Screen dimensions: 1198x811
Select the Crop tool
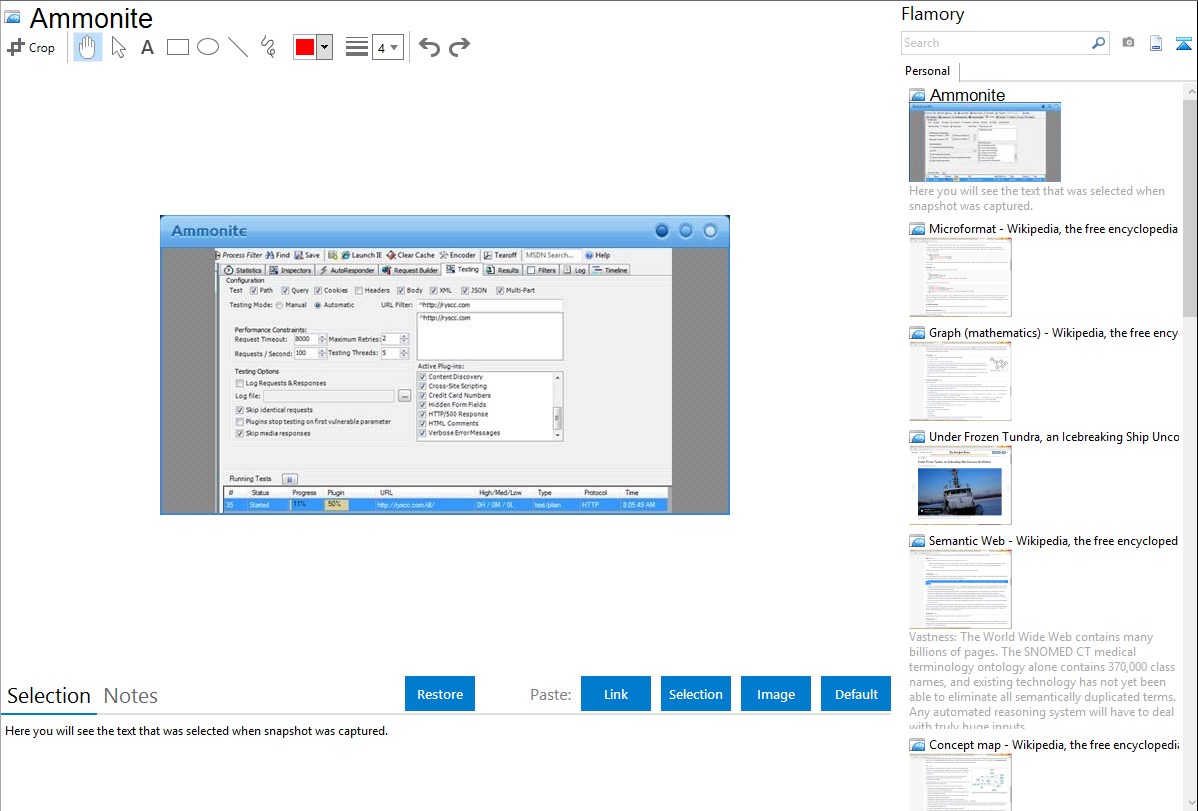click(31, 47)
